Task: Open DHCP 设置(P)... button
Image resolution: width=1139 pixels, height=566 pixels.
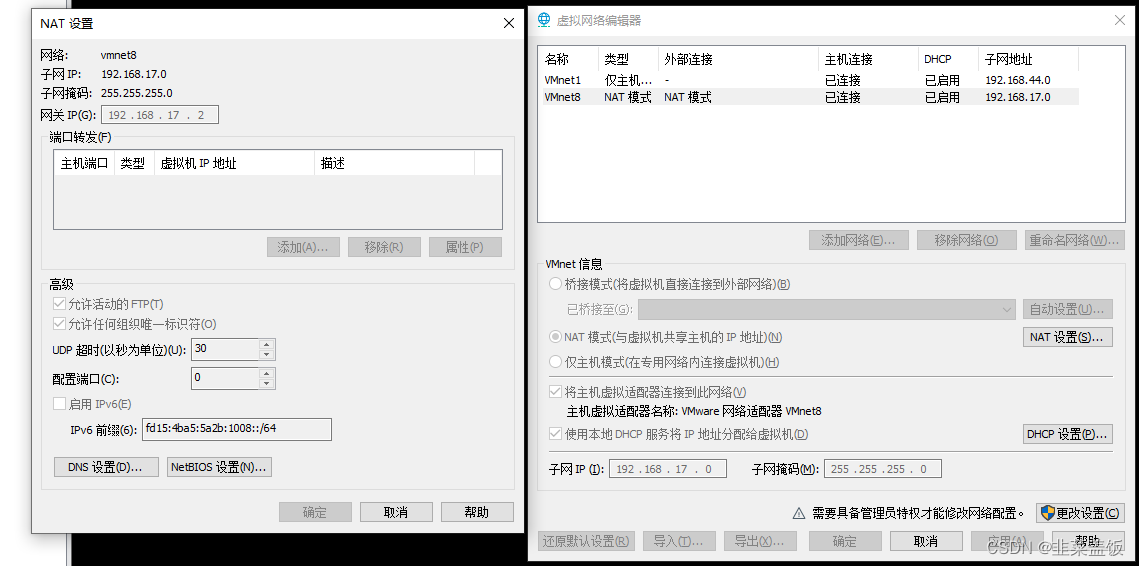Action: [x=1067, y=434]
